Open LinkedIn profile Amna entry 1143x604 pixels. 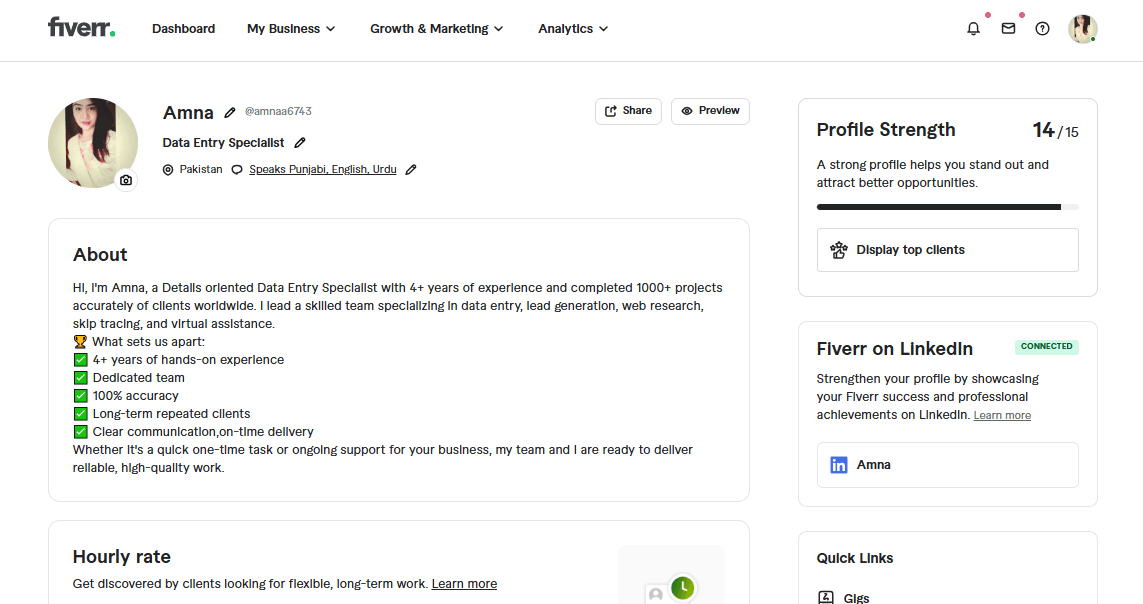pyautogui.click(x=947, y=465)
